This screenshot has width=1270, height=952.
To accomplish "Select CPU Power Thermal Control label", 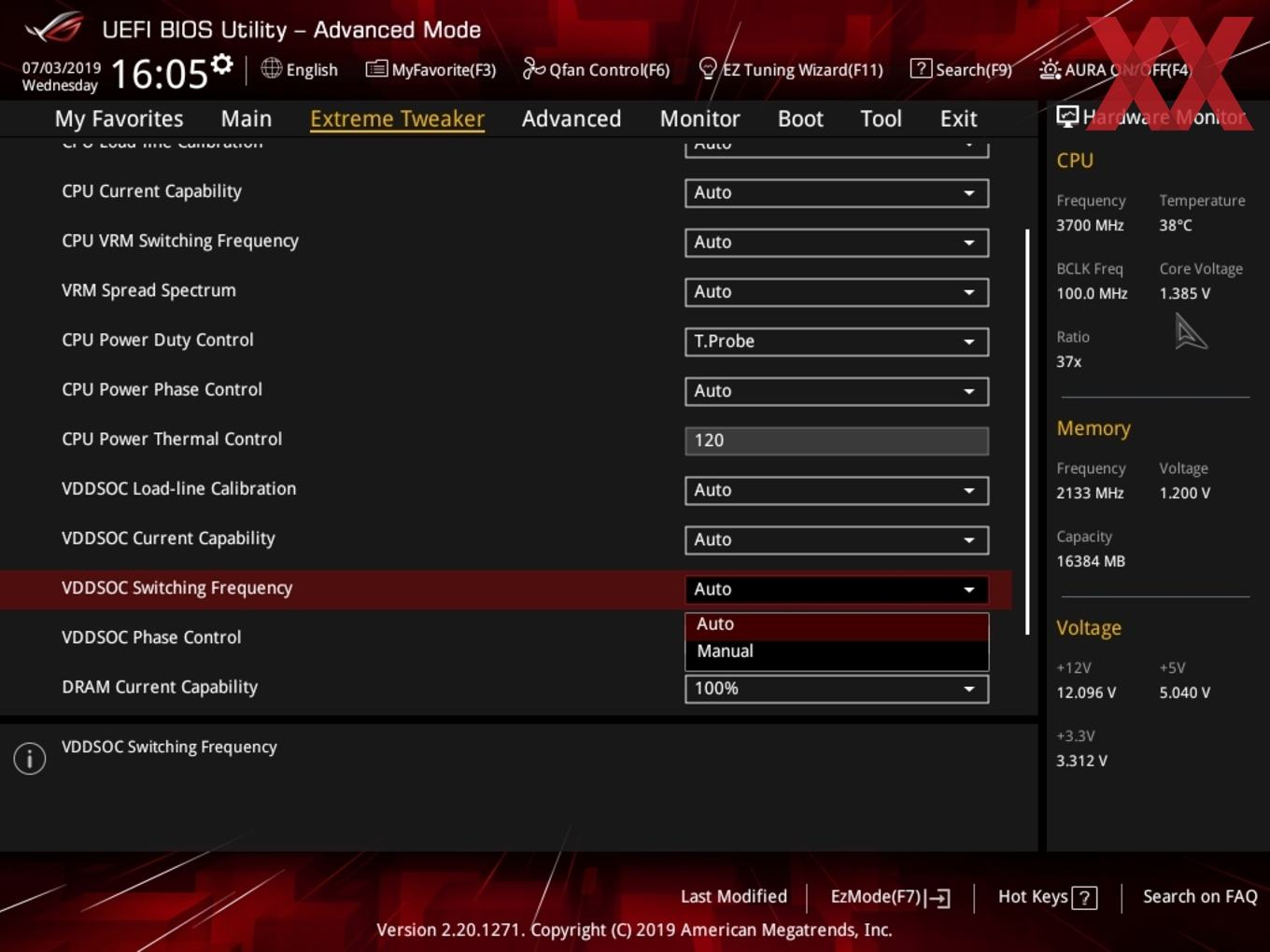I will pyautogui.click(x=172, y=439).
